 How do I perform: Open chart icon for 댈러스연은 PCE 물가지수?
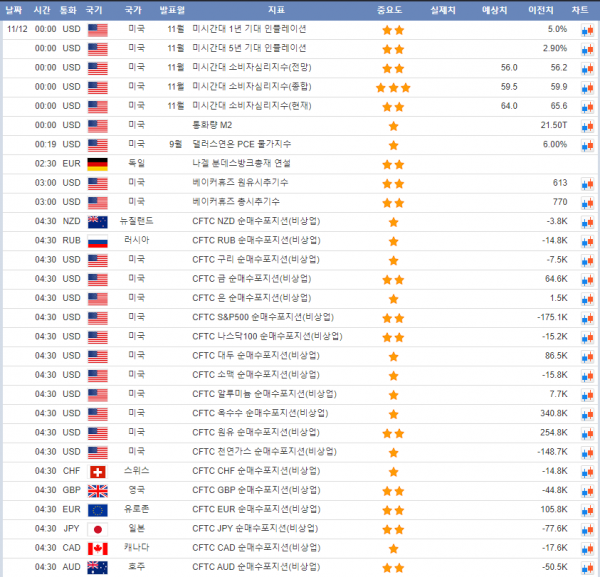tap(587, 145)
